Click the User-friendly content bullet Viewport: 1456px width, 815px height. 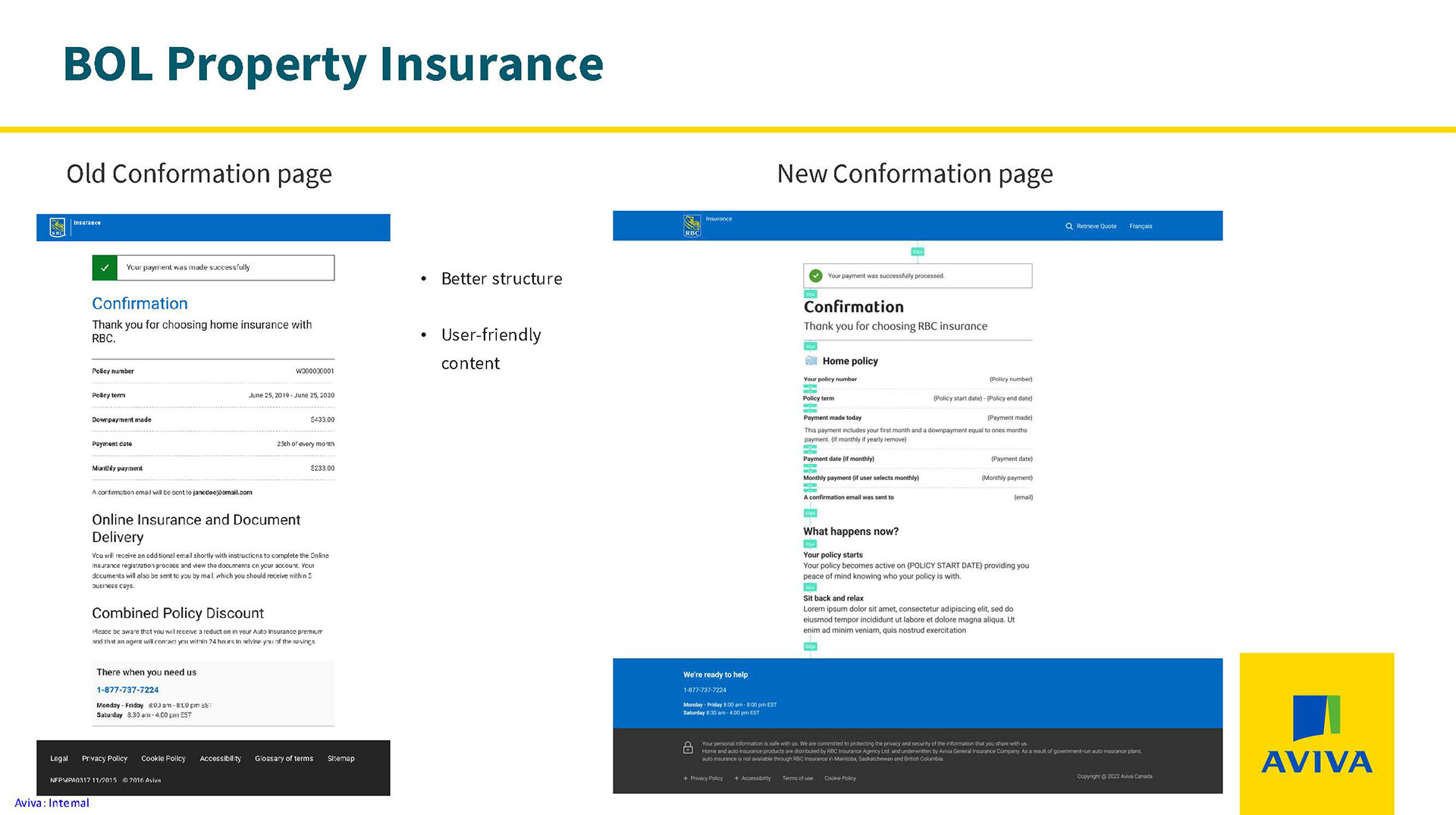pos(491,349)
